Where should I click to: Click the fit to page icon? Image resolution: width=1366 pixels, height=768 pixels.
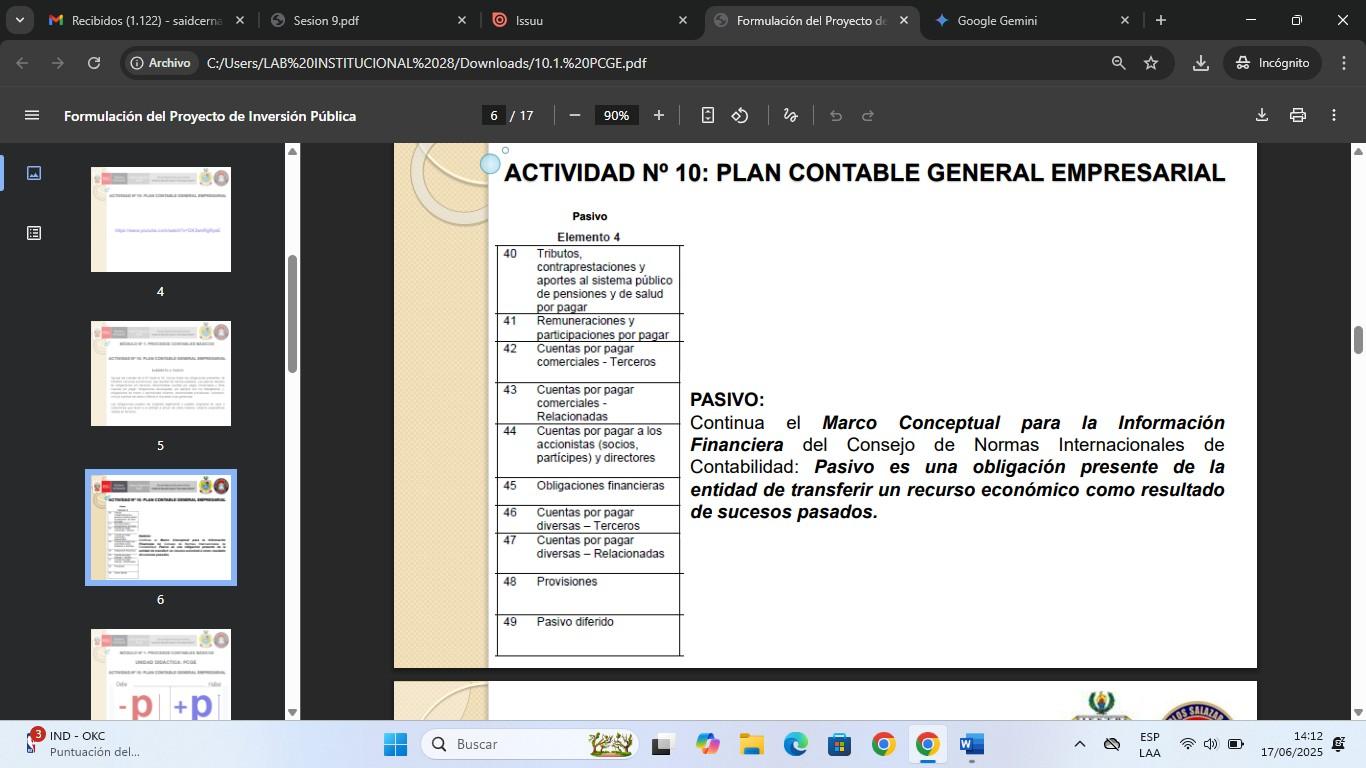click(x=707, y=116)
